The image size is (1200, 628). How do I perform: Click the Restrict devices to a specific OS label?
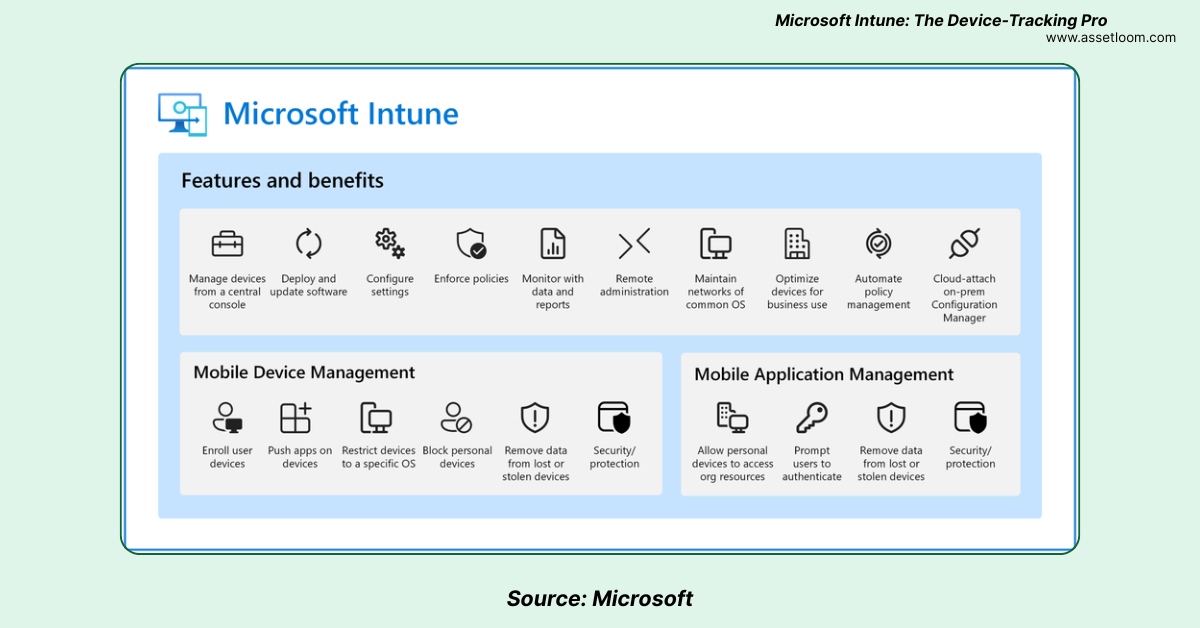[x=378, y=457]
